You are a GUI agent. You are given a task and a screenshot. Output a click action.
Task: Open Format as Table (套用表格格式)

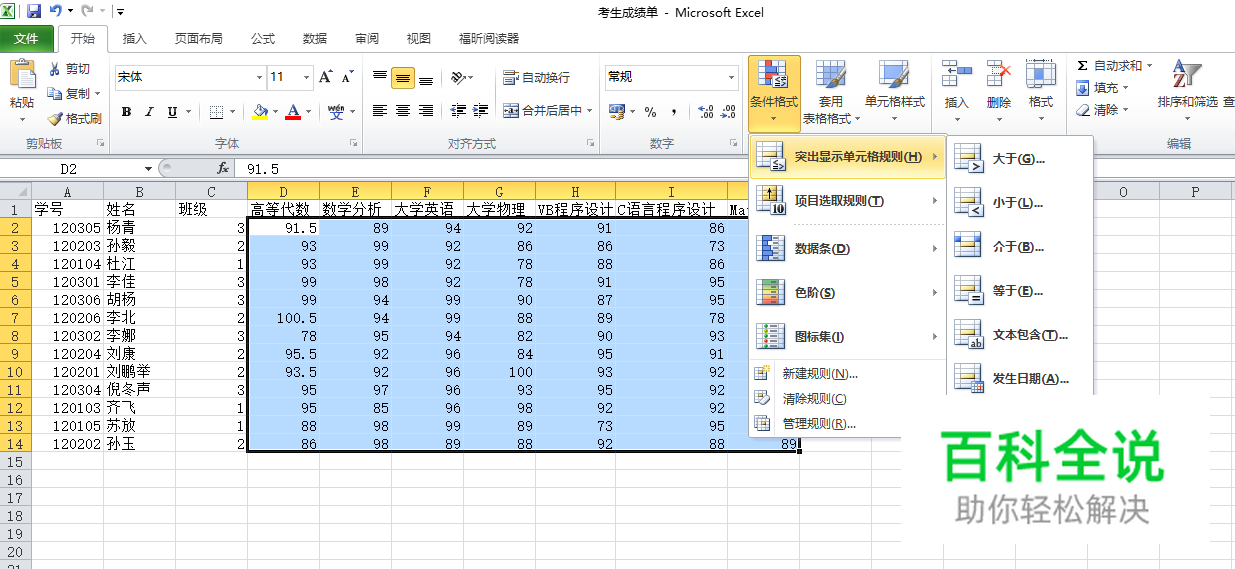(830, 93)
